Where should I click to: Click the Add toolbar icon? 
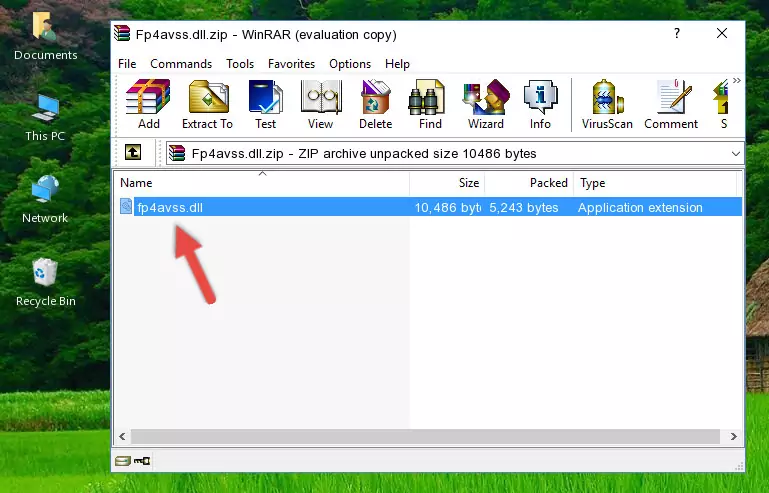[x=148, y=104]
